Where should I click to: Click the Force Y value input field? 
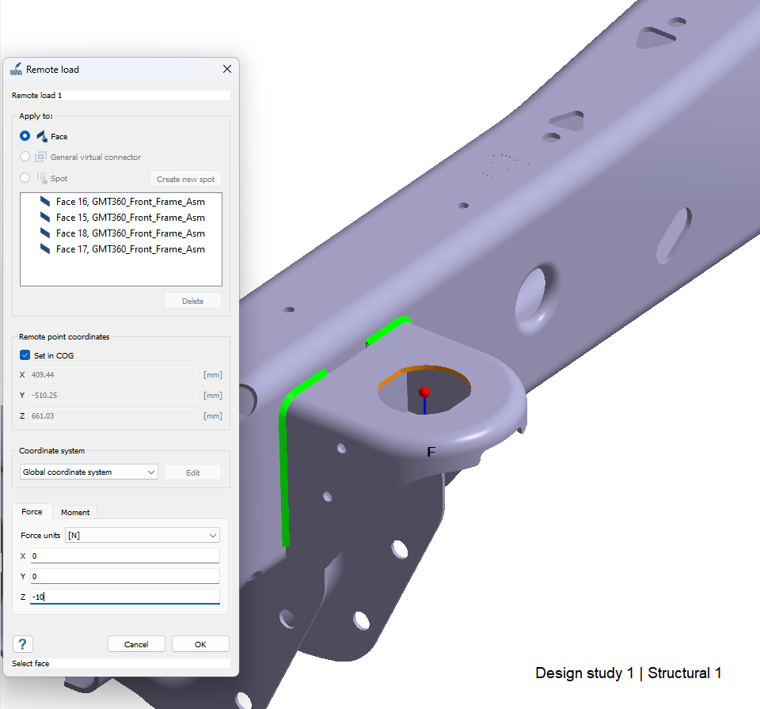pos(124,576)
